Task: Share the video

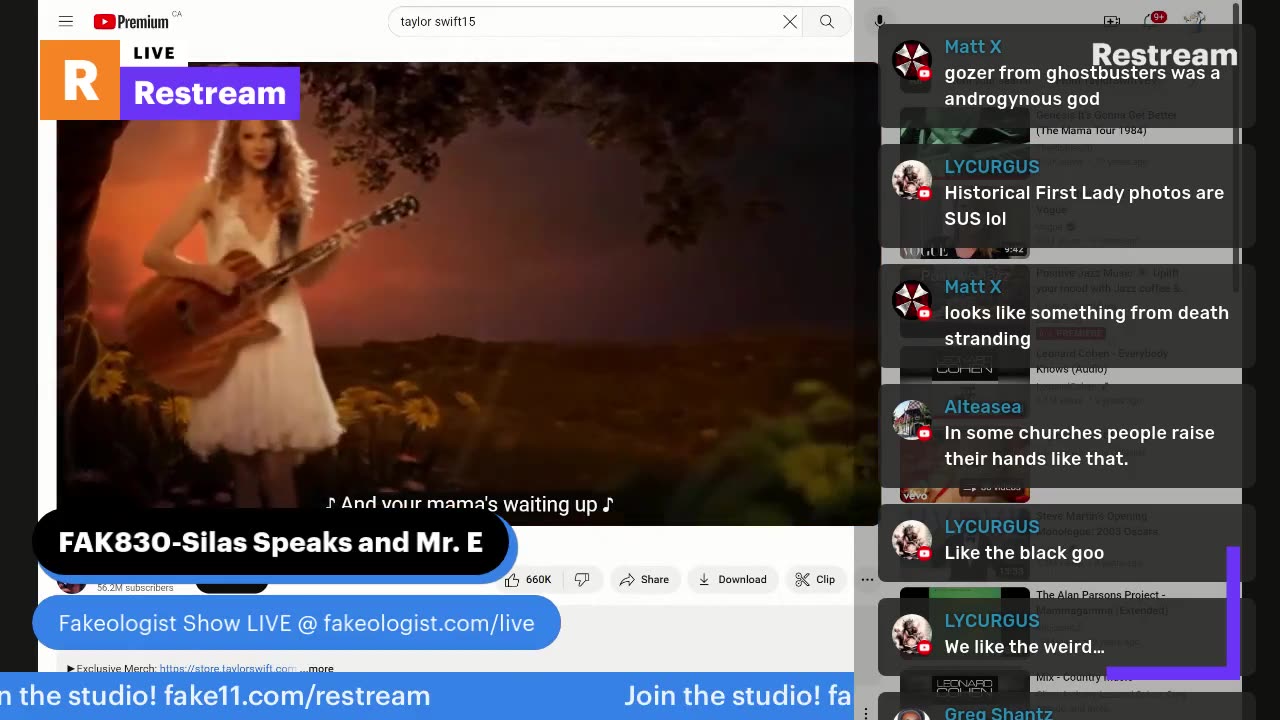Action: (x=644, y=579)
